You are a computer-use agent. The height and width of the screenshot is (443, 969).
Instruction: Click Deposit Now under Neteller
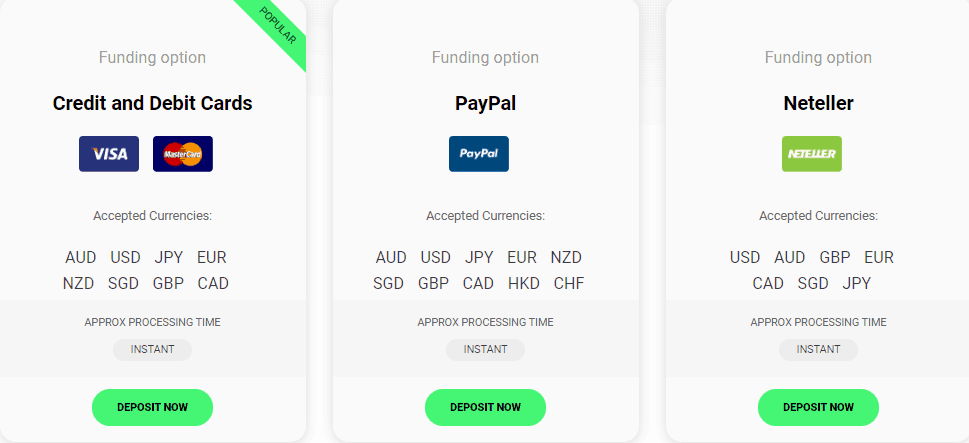tap(818, 407)
